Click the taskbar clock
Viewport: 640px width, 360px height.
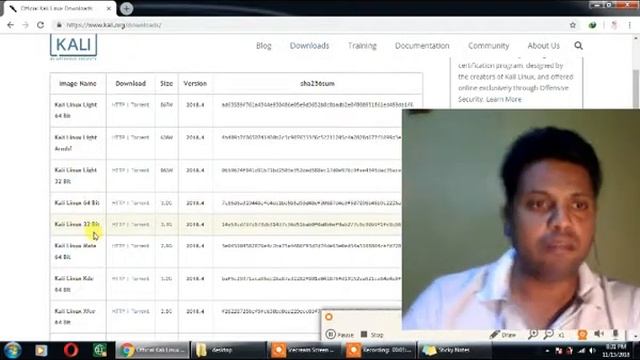[x=616, y=350]
